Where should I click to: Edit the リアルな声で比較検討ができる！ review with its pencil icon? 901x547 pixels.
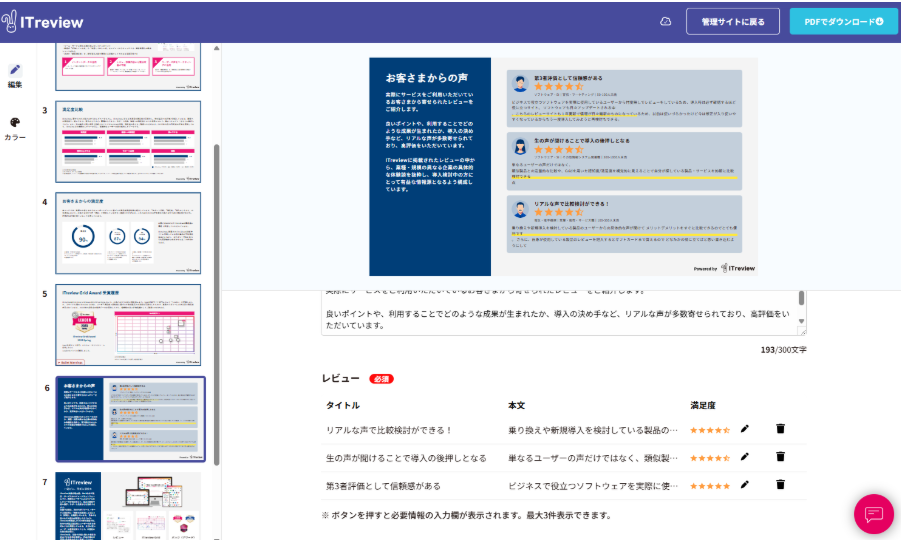pos(745,429)
